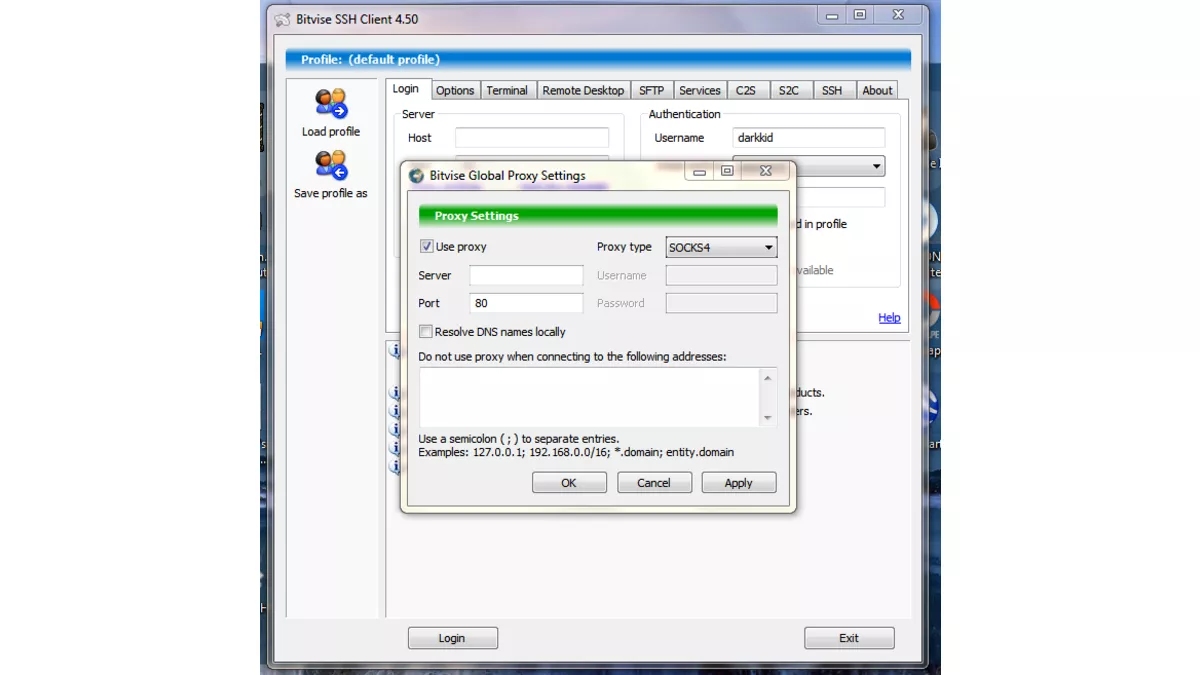
Task: Click the Exit button
Action: tap(849, 637)
